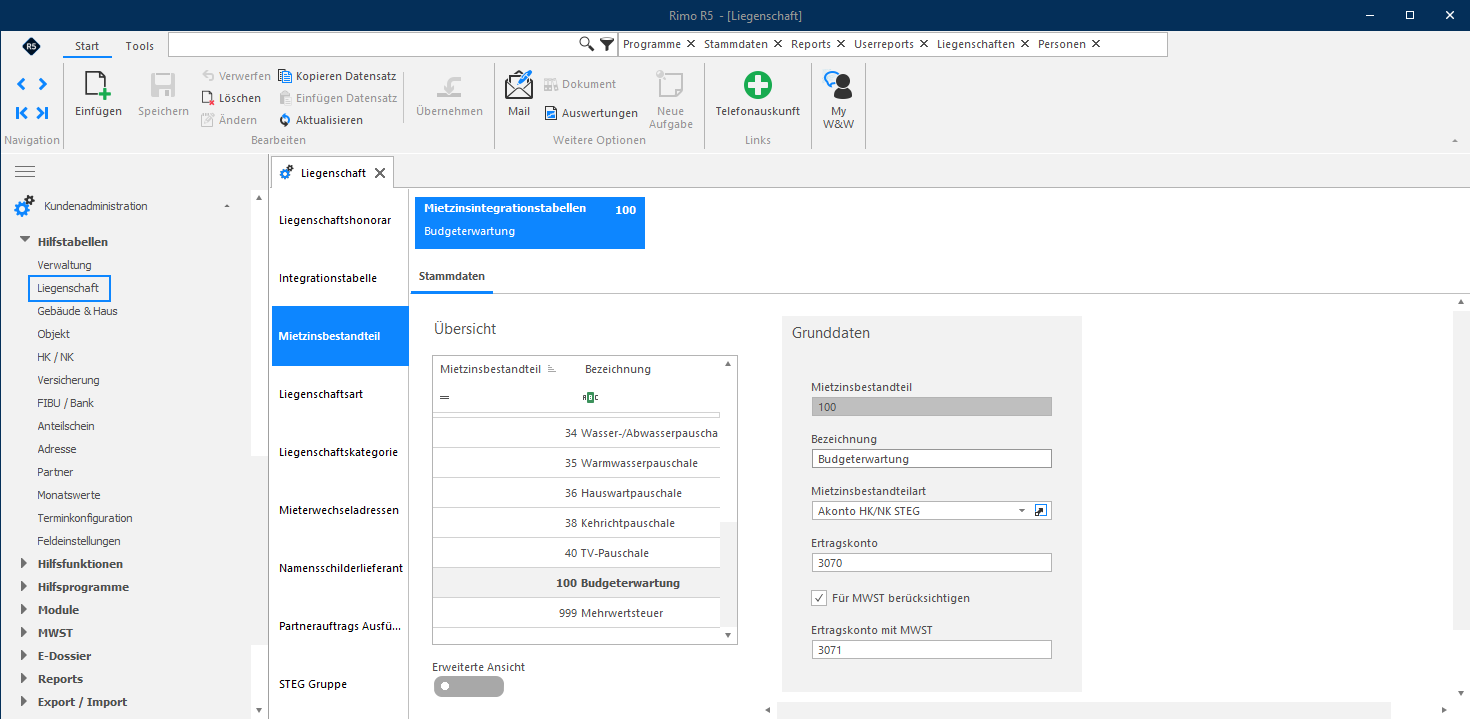The height and width of the screenshot is (719, 1470).
Task: Open the Mietzinsbestandteilart dropdown
Action: click(1022, 511)
